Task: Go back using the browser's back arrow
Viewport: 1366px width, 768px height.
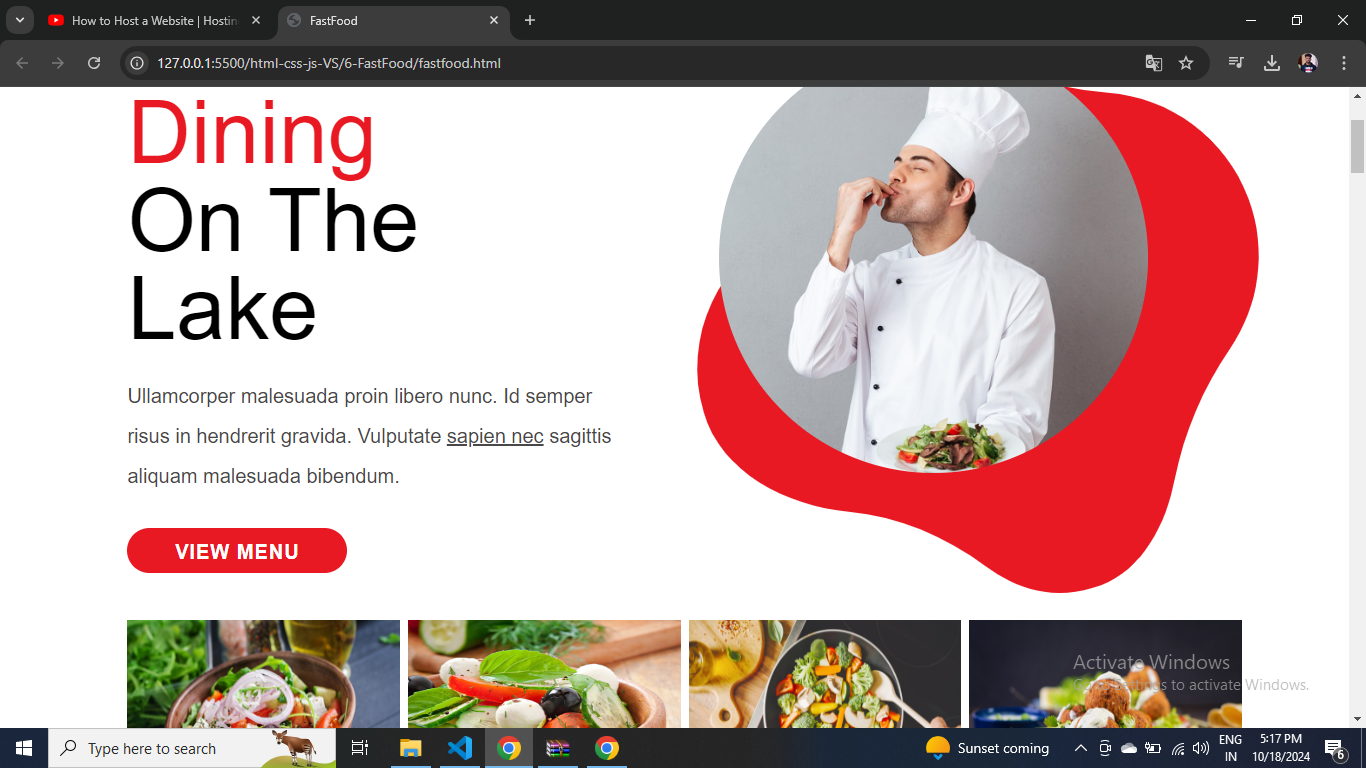Action: click(22, 63)
